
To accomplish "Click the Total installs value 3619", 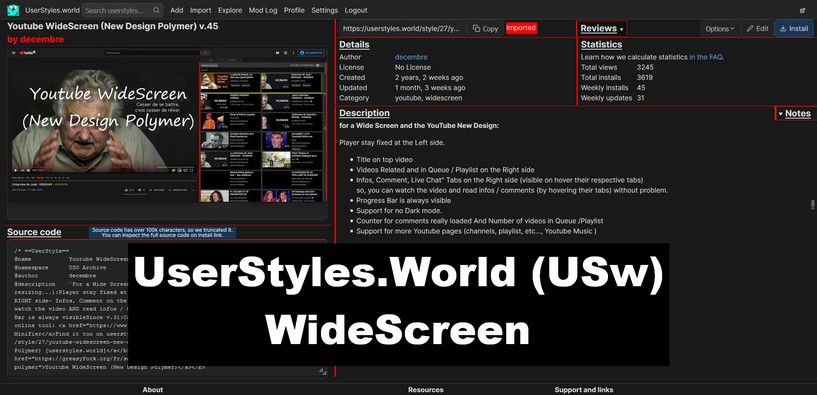I will (645, 78).
